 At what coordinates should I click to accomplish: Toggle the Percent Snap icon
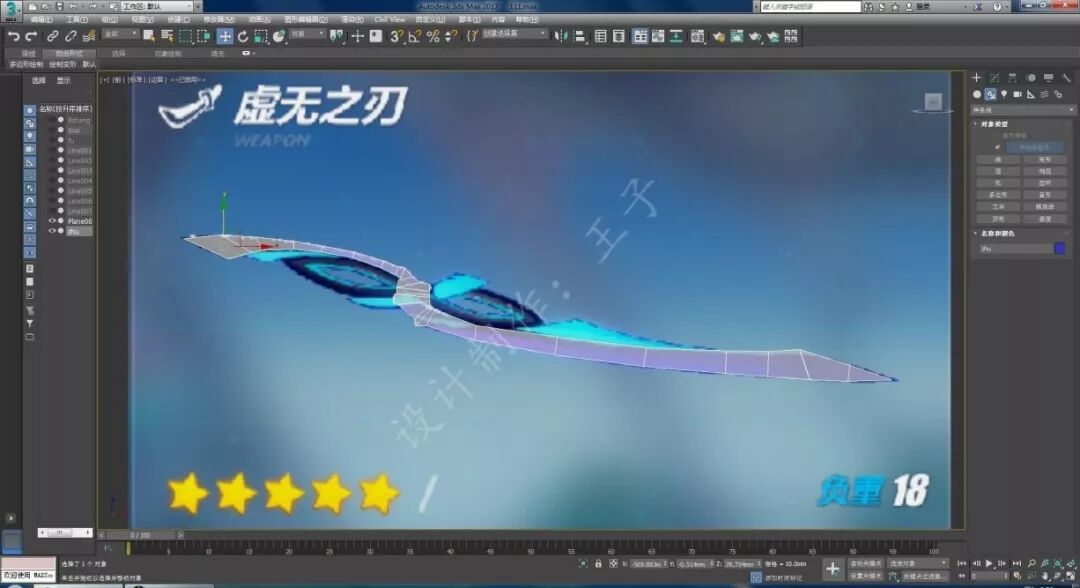tap(433, 36)
